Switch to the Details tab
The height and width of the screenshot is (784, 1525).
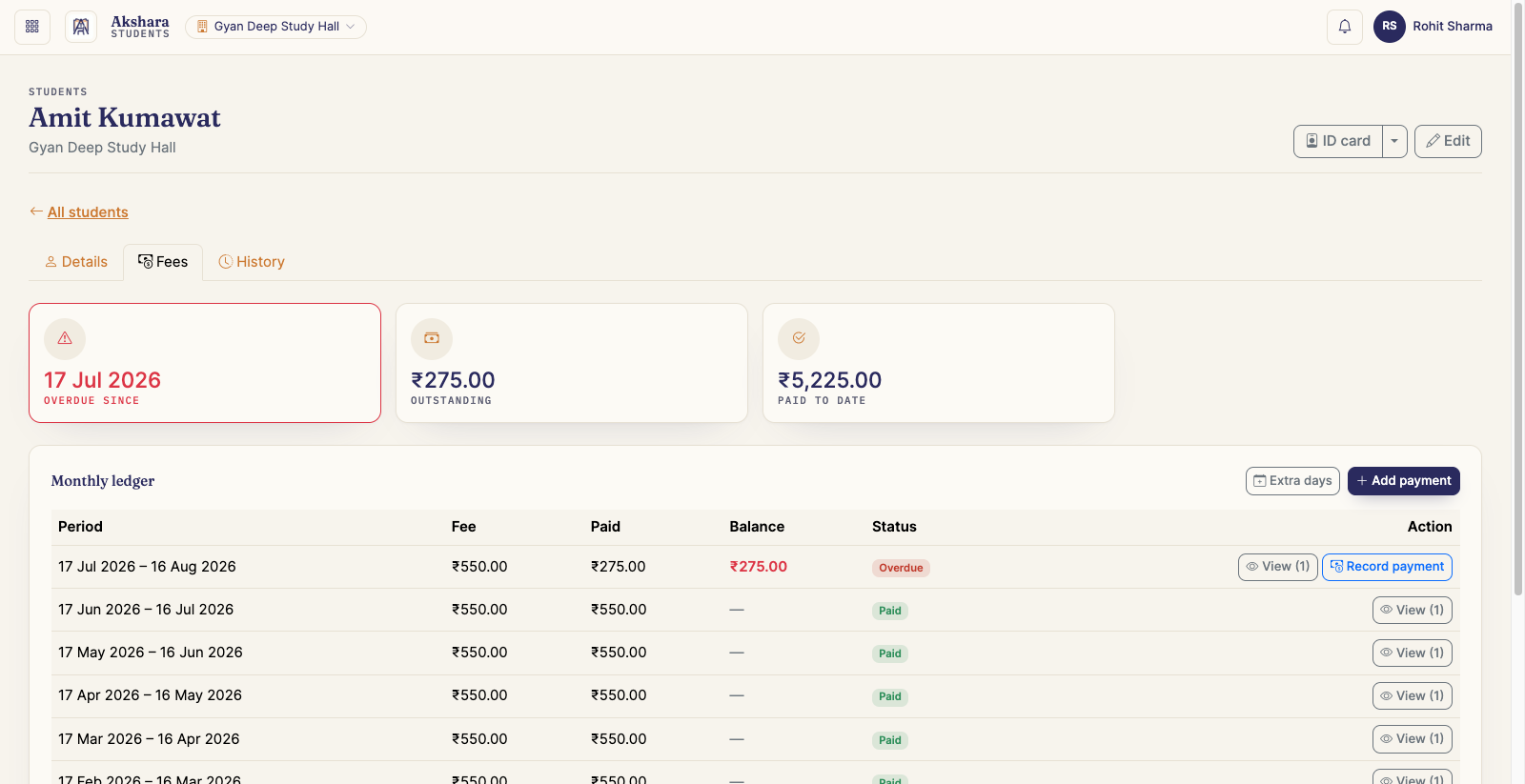[76, 262]
